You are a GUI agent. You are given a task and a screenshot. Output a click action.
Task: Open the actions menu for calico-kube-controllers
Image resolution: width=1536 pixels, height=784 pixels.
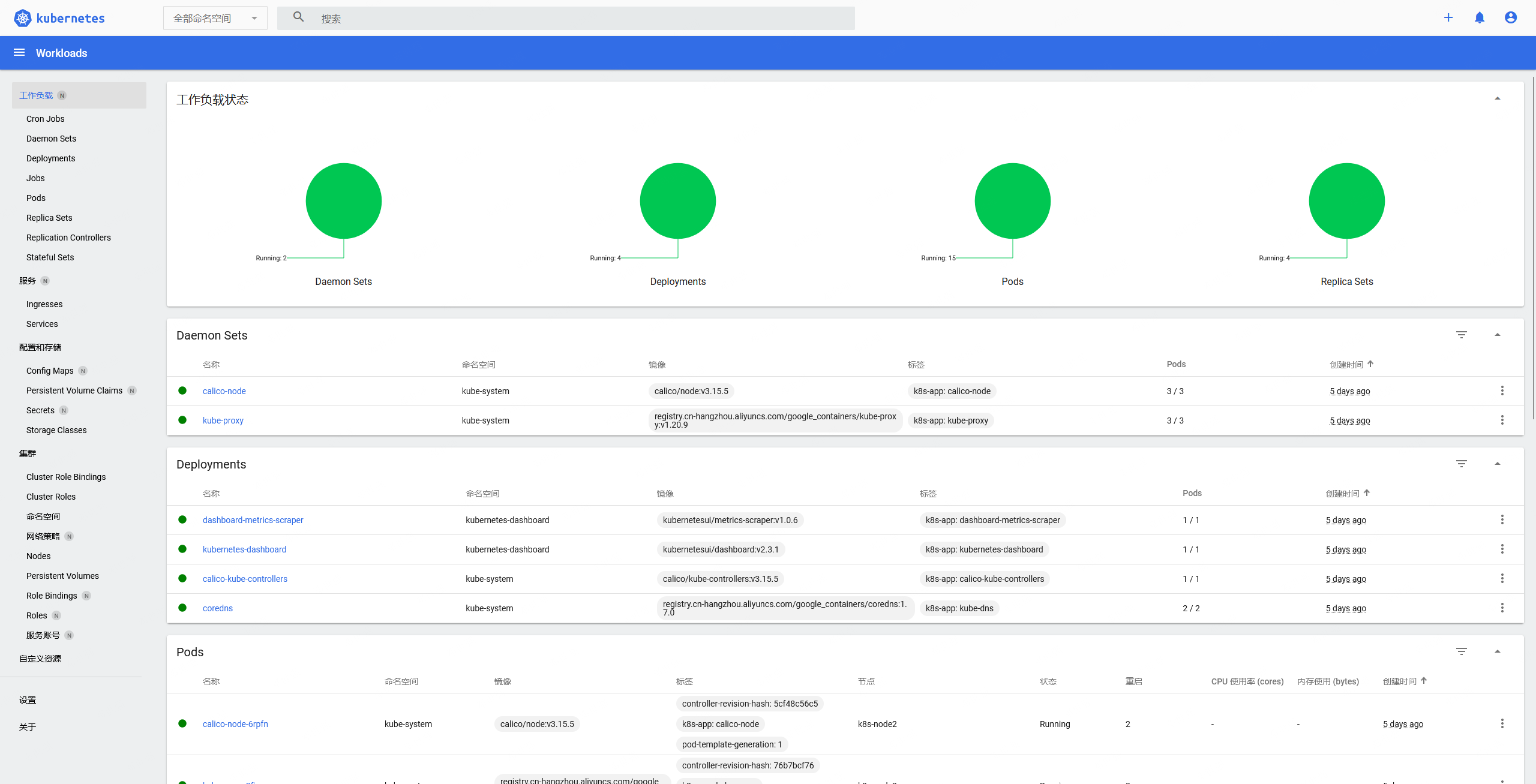pos(1502,578)
